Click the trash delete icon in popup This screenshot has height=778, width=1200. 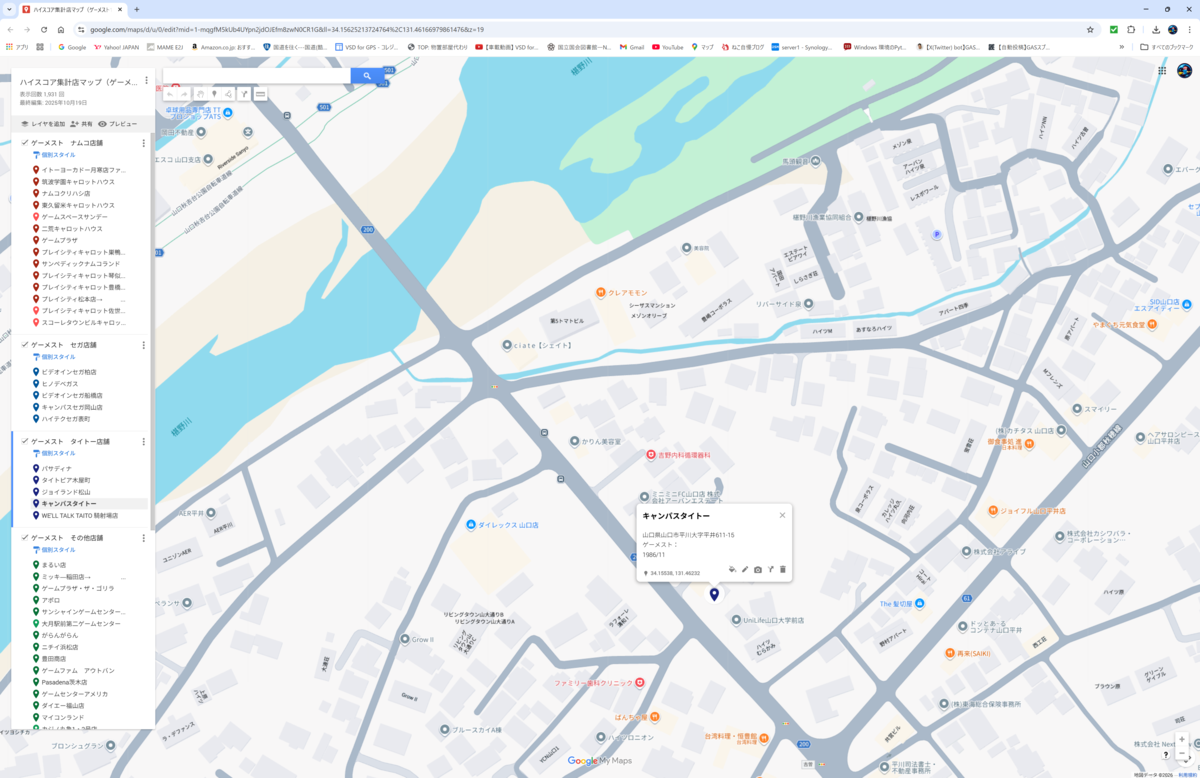coord(783,569)
